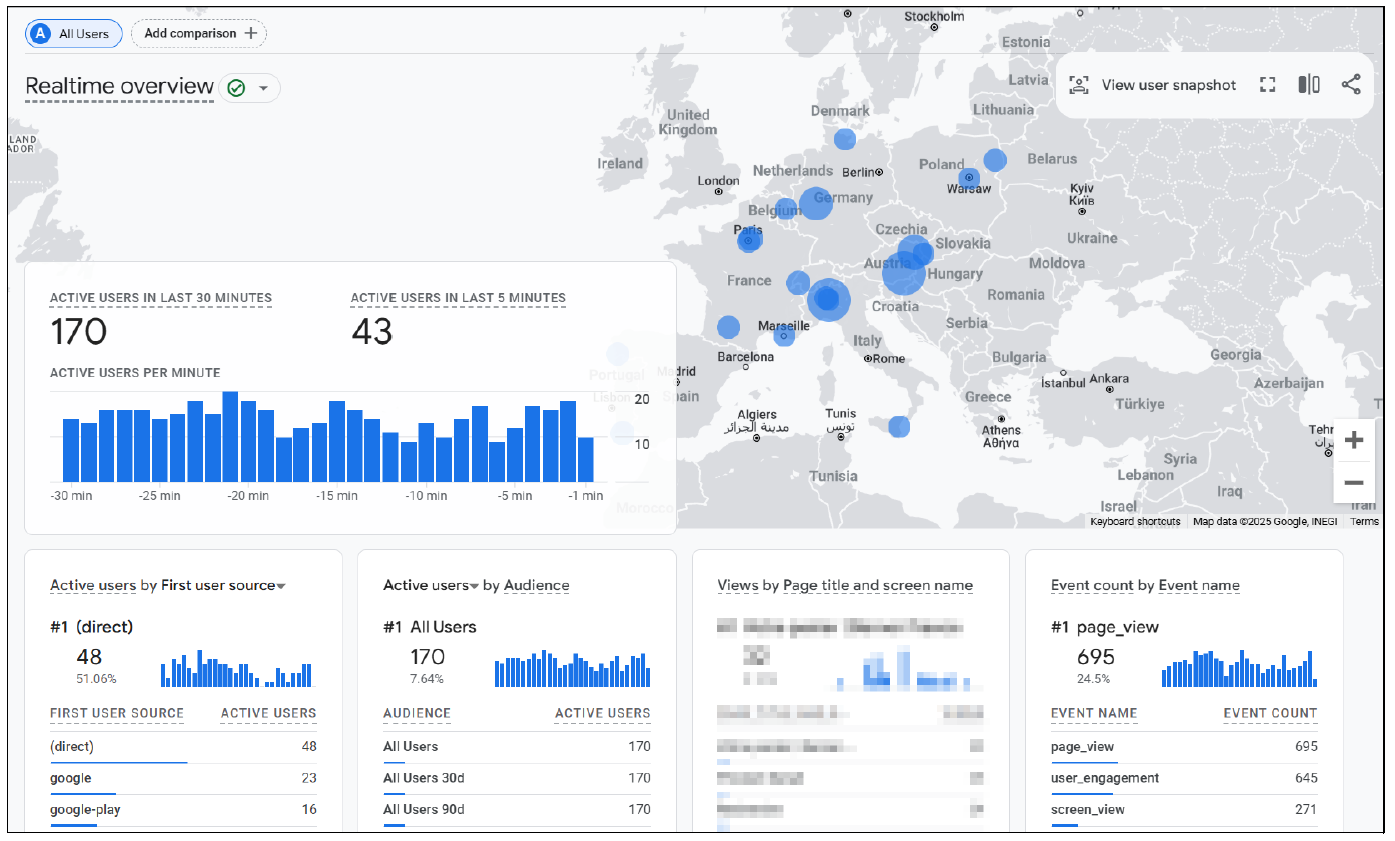Click the green data-quality checkmark icon
The width and height of the screenshot is (1395, 841).
tap(235, 87)
